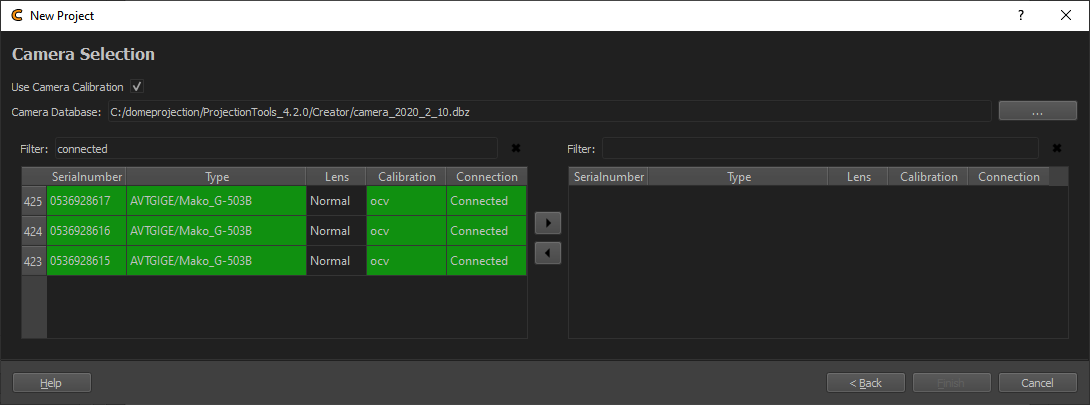Click the Help button

pyautogui.click(x=51, y=383)
